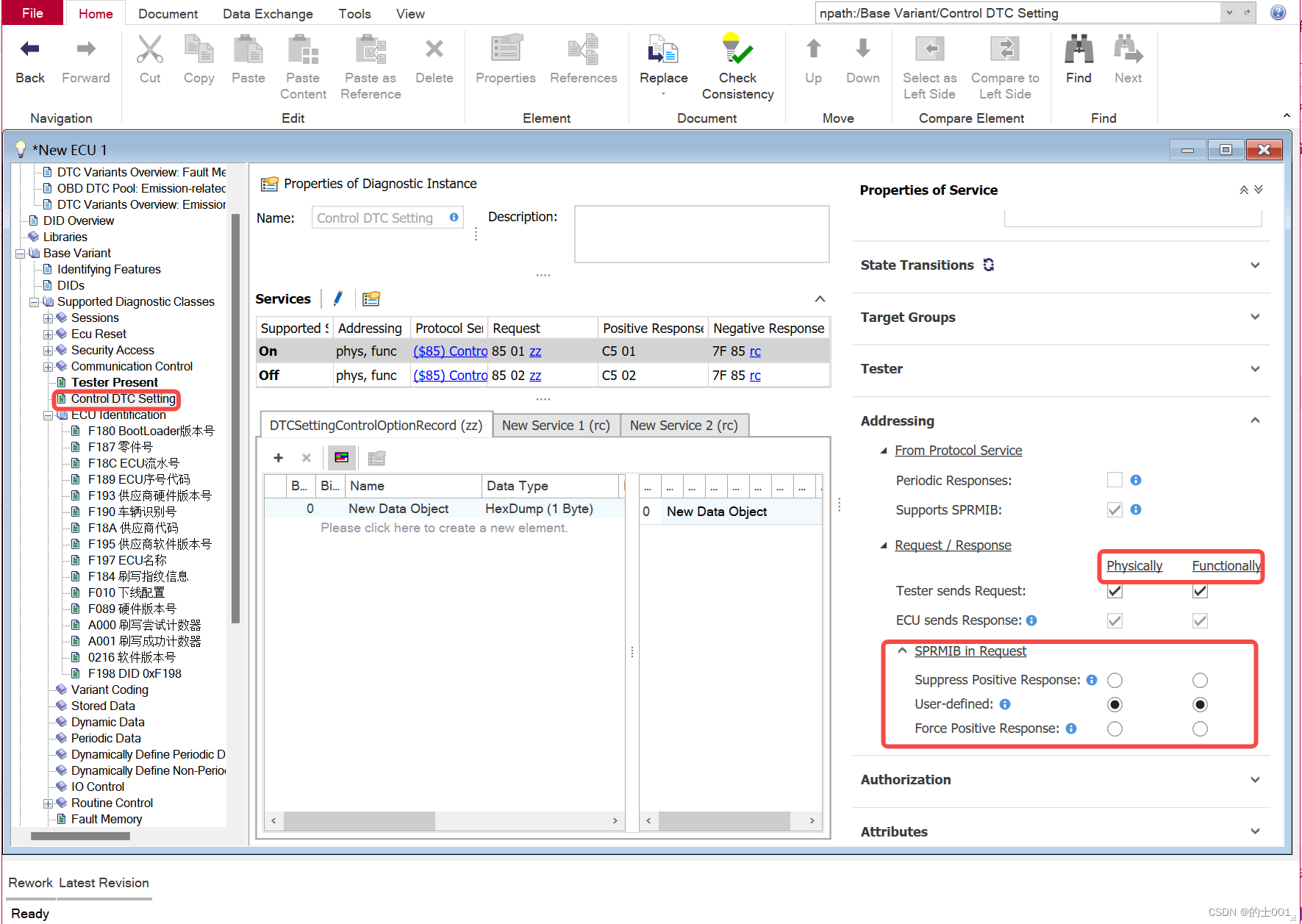Click the Back navigation arrow
Screen dimensions: 1302x924
point(30,49)
